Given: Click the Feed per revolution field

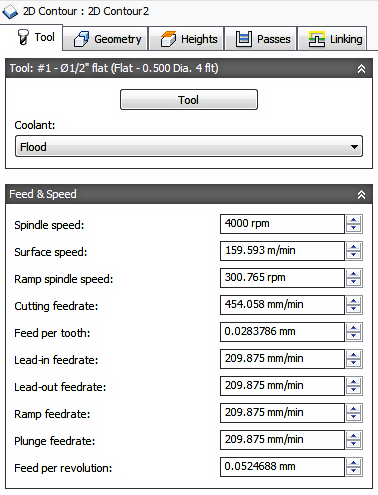Looking at the screenshot, I should (x=282, y=467).
